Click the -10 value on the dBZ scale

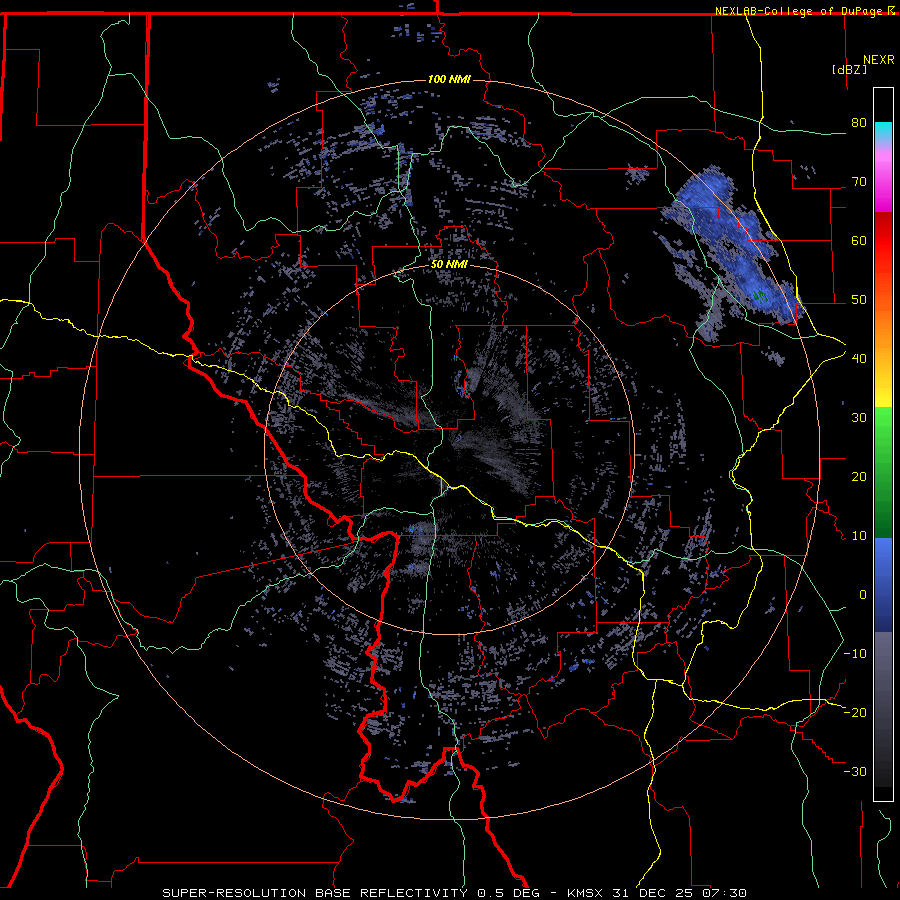pyautogui.click(x=855, y=654)
